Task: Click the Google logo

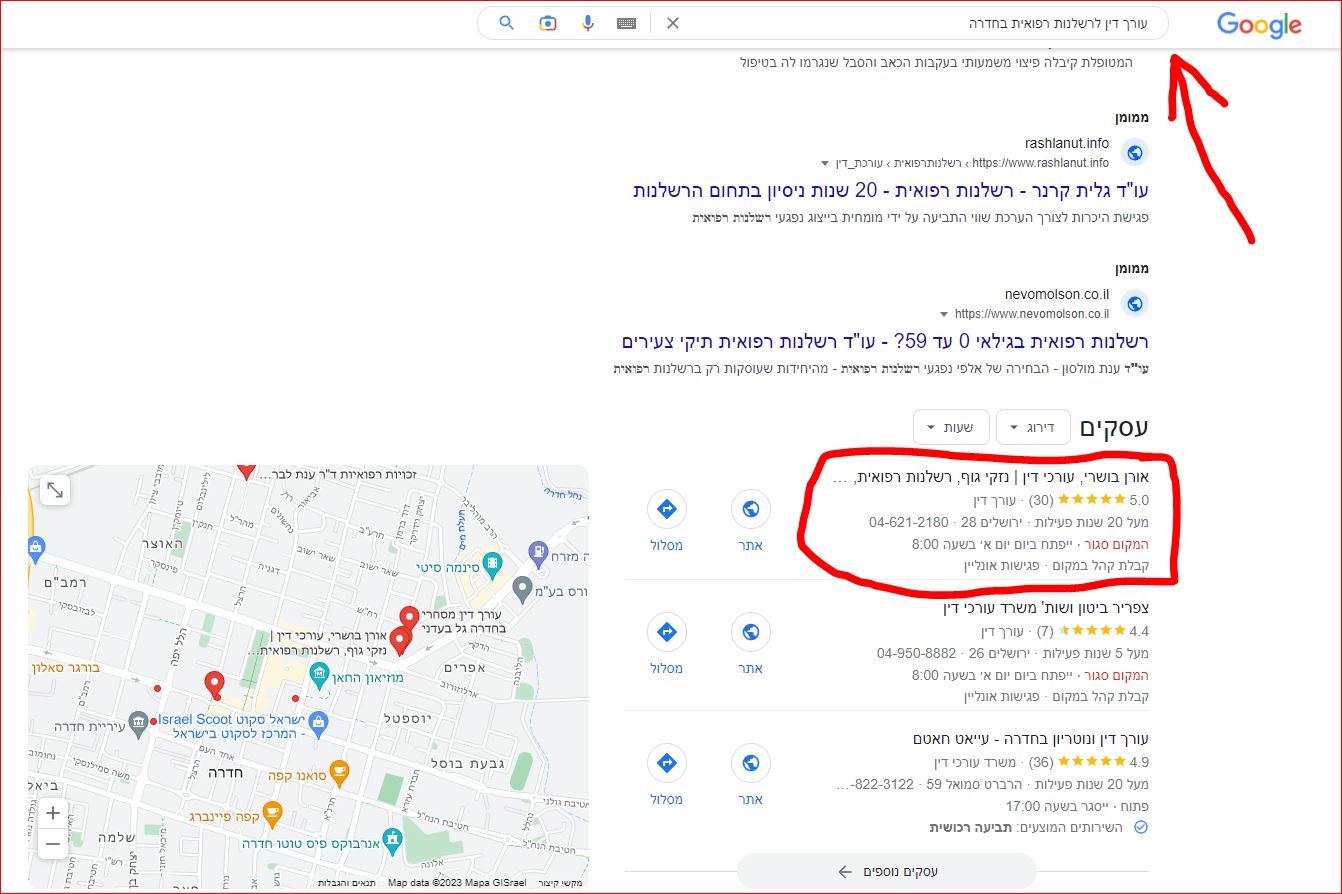Action: [1259, 25]
